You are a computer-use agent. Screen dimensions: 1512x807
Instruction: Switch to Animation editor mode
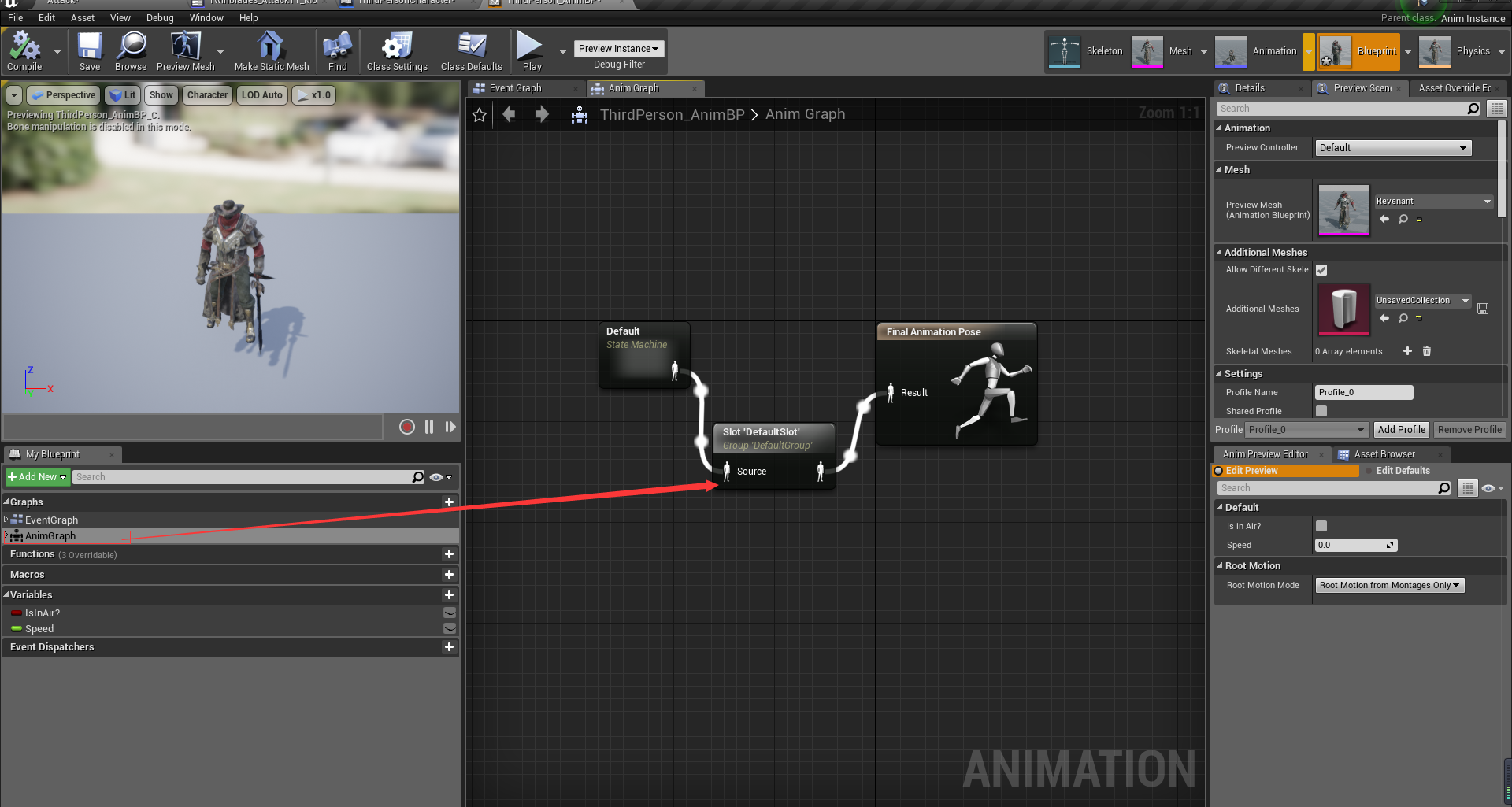click(1256, 51)
